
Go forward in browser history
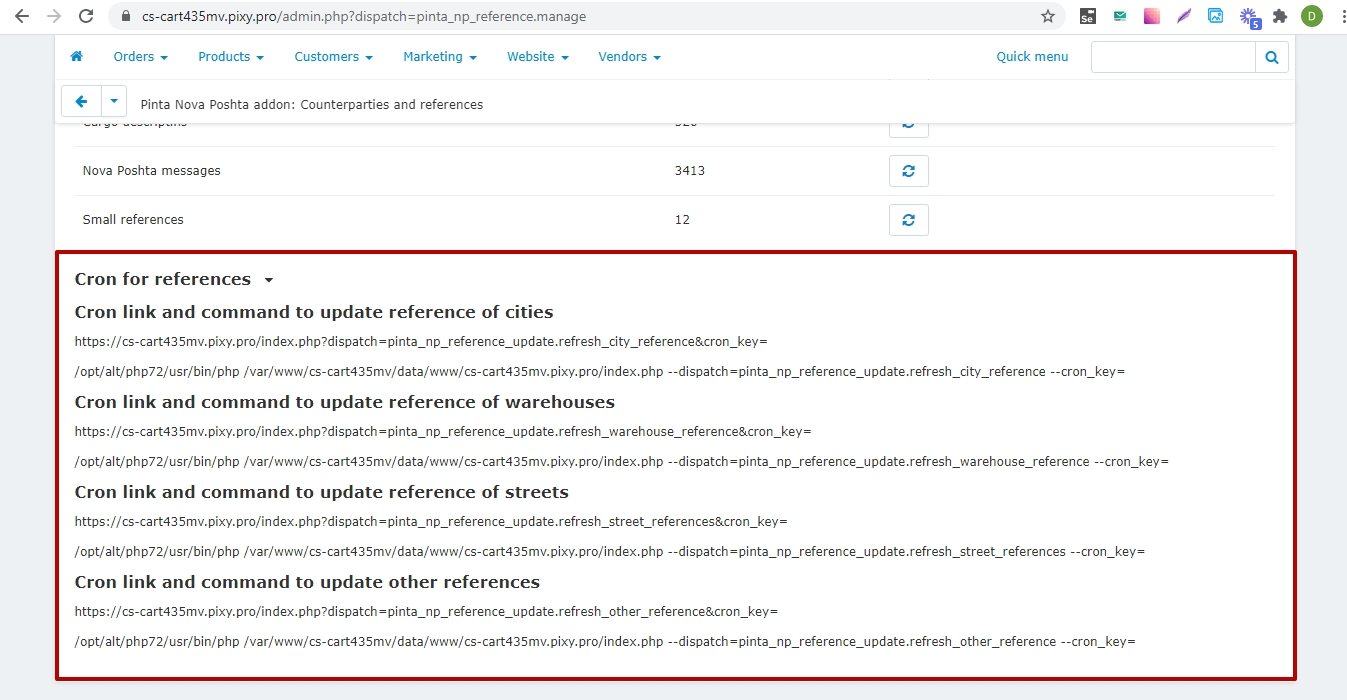pos(54,16)
